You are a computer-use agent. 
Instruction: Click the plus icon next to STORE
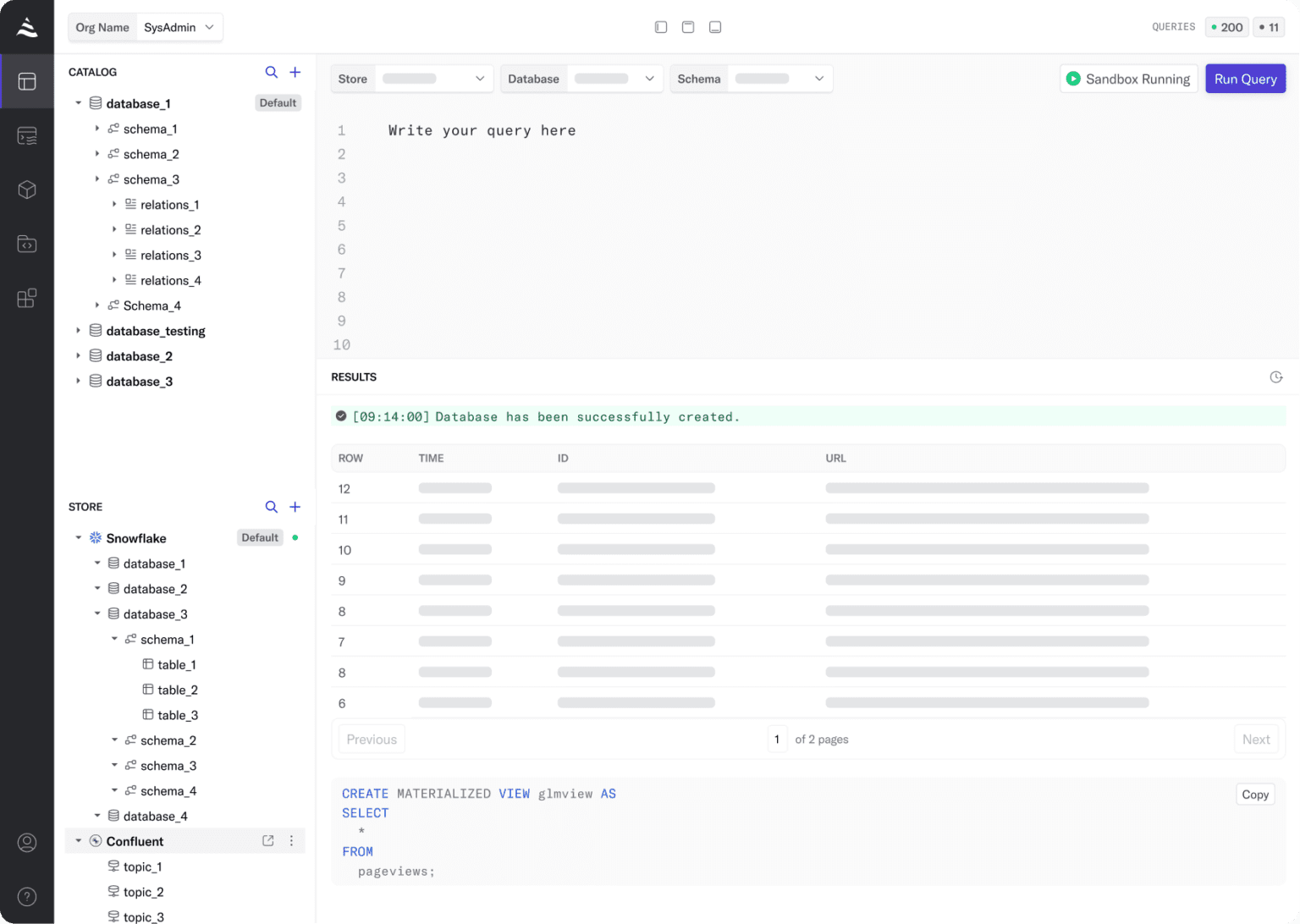[295, 507]
